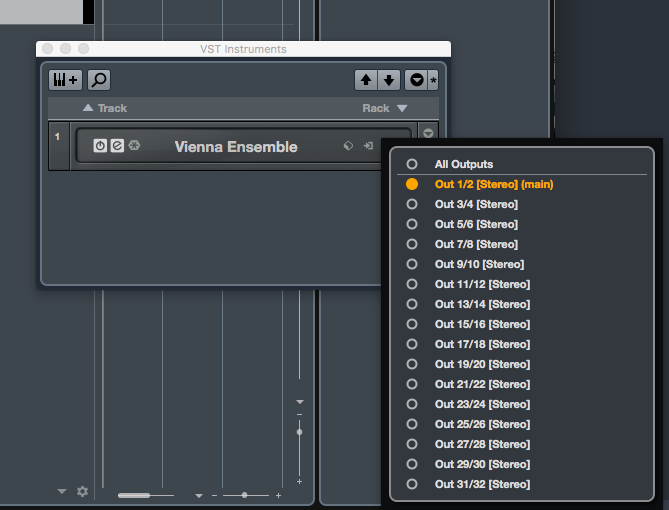Add a Track Instrument with keyboard-plus button
Viewport: 669px width, 510px height.
65,80
